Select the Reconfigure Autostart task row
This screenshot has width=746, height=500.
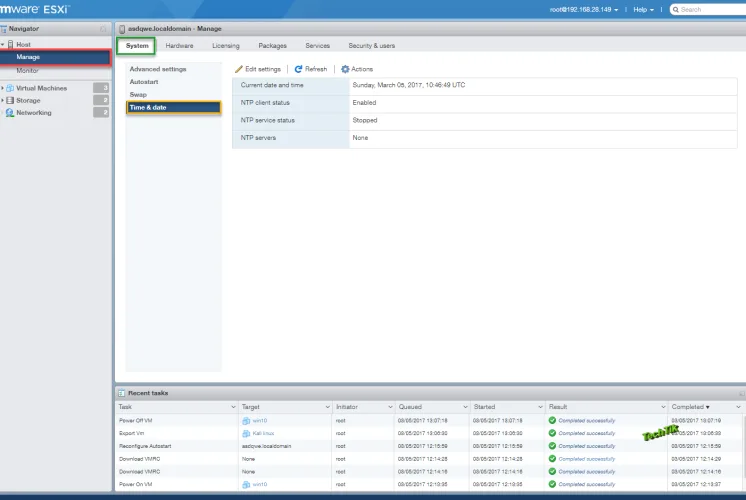[430, 446]
